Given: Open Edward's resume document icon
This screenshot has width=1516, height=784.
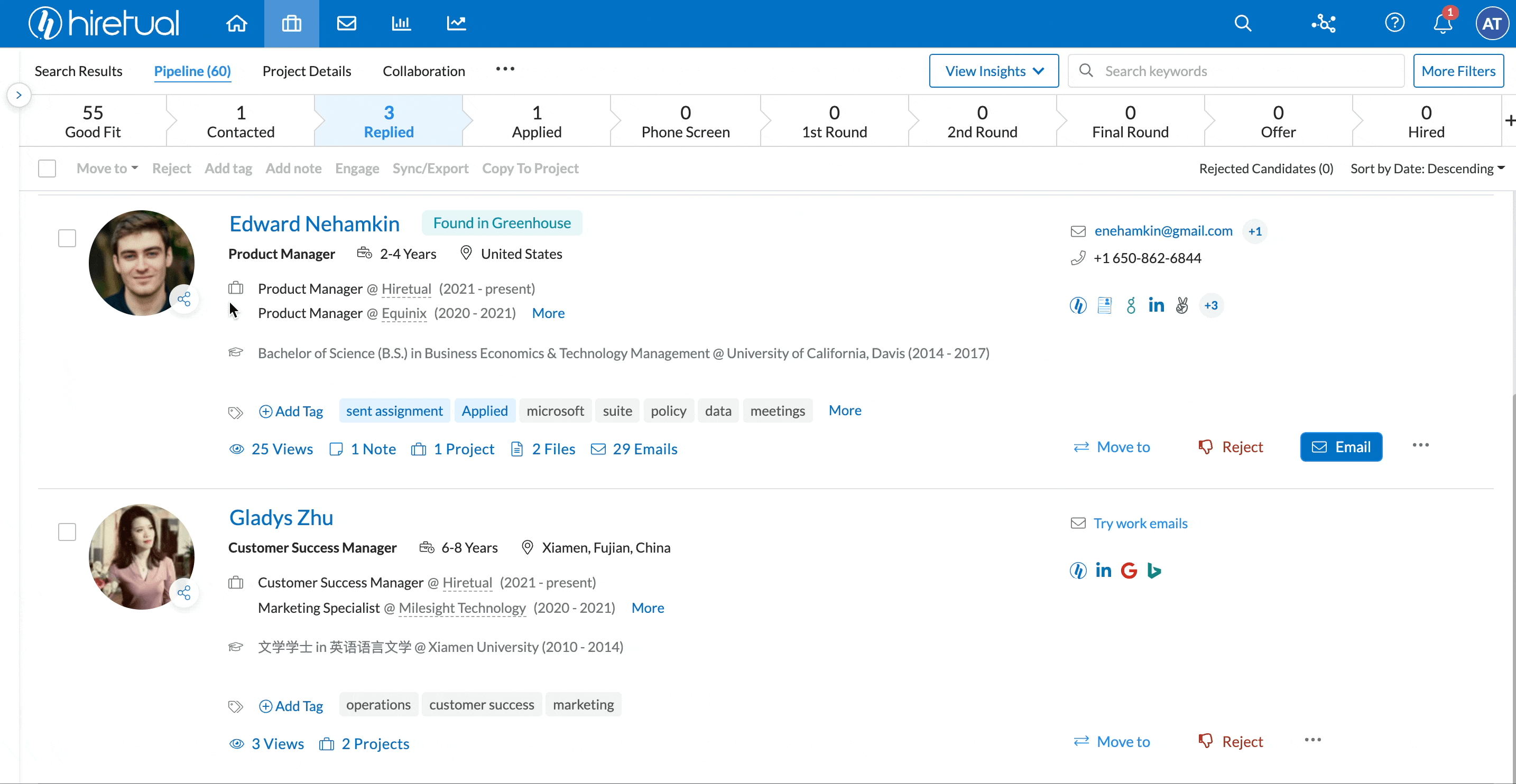Looking at the screenshot, I should tap(1104, 305).
